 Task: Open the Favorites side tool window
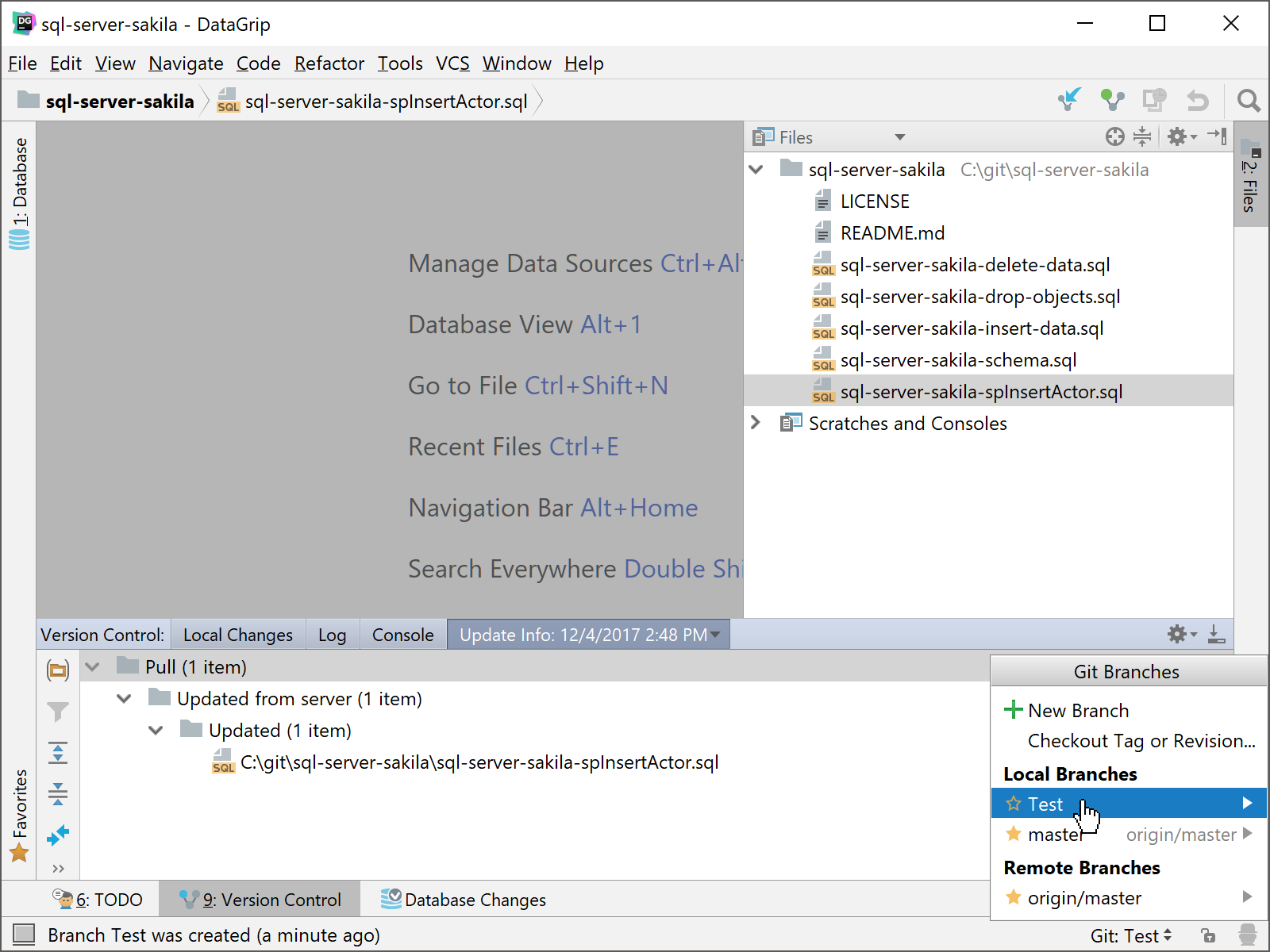(x=20, y=816)
